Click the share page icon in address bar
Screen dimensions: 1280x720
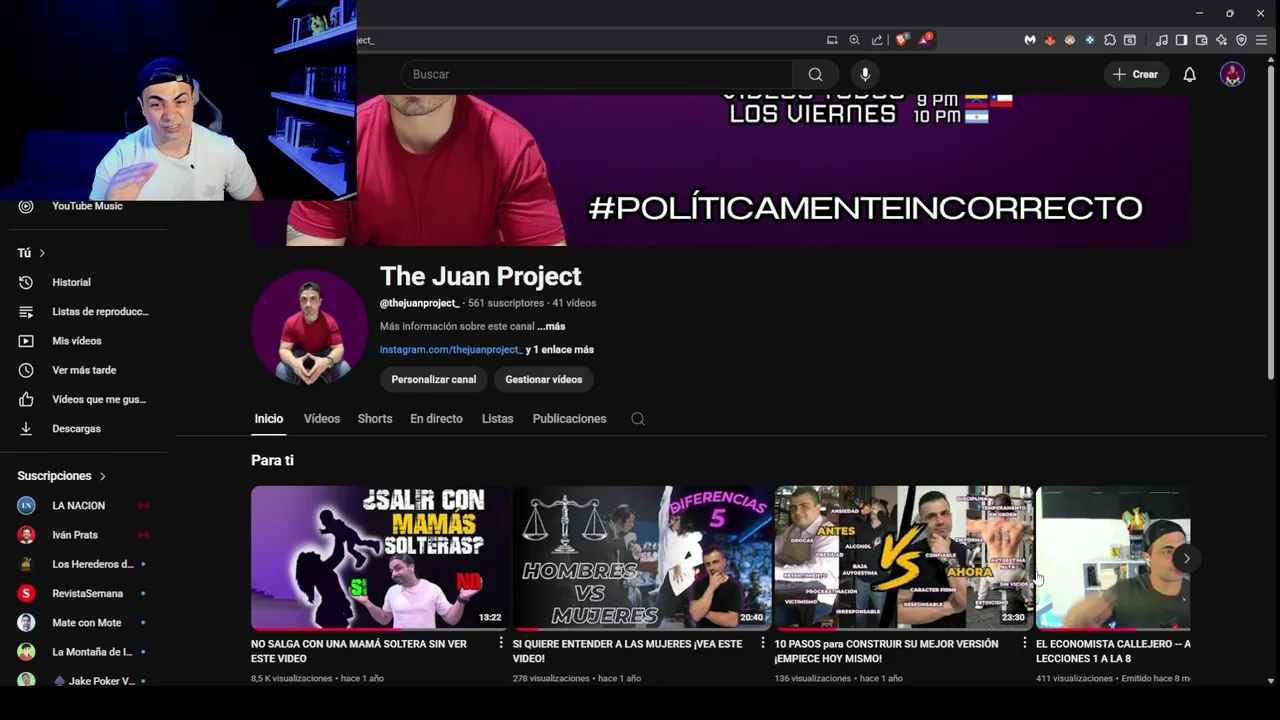pyautogui.click(x=877, y=40)
